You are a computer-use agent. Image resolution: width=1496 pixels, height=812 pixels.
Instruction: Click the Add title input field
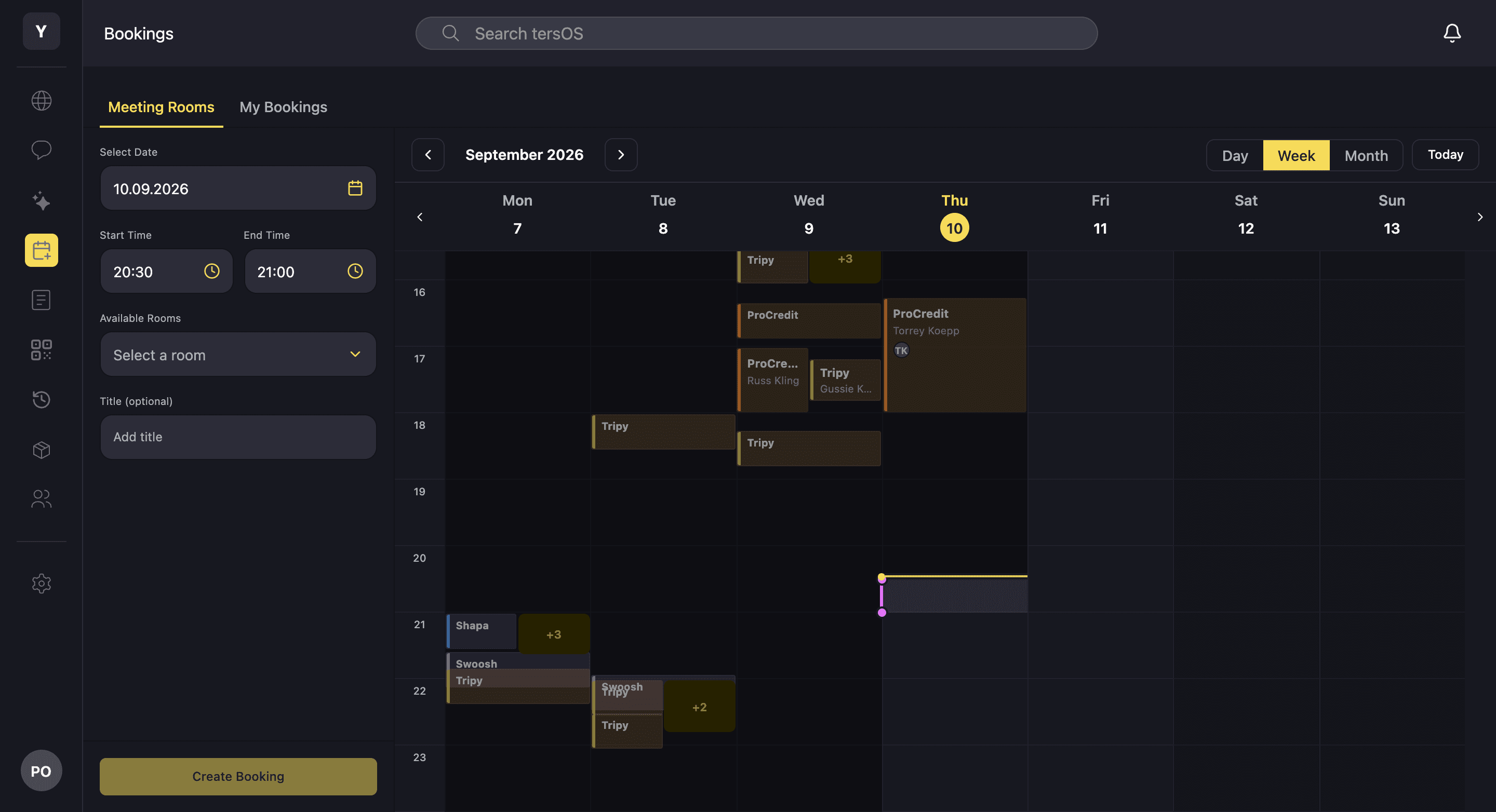[x=238, y=437]
